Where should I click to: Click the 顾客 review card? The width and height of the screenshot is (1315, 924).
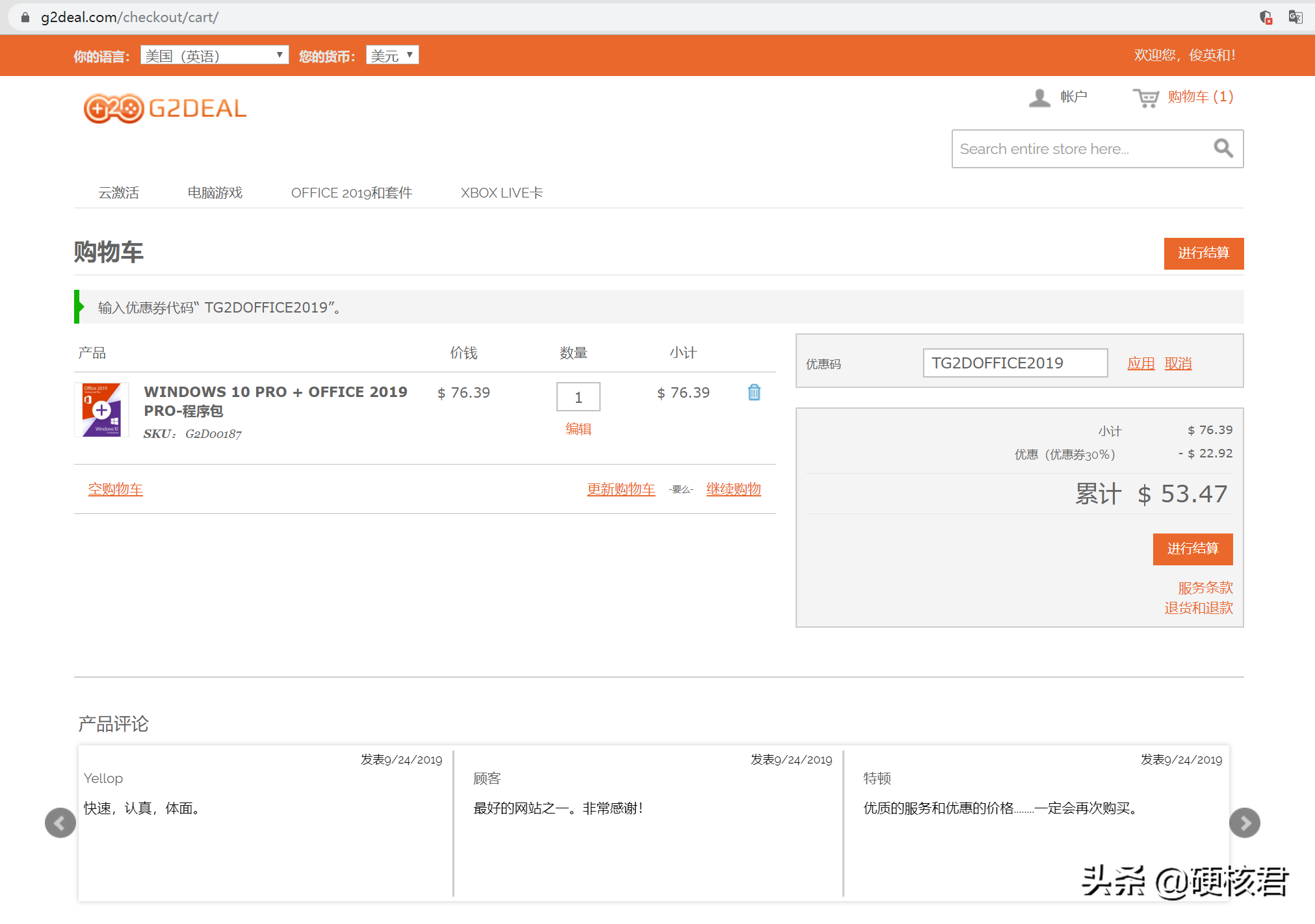tap(648, 823)
